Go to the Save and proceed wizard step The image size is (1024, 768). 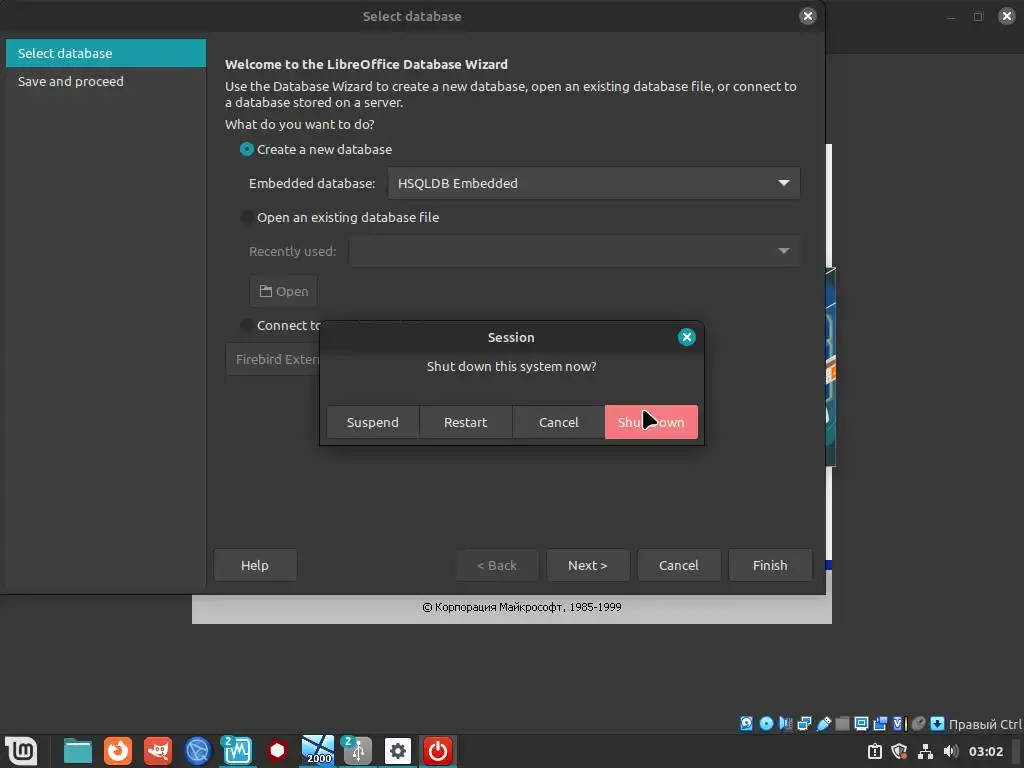tap(106, 81)
